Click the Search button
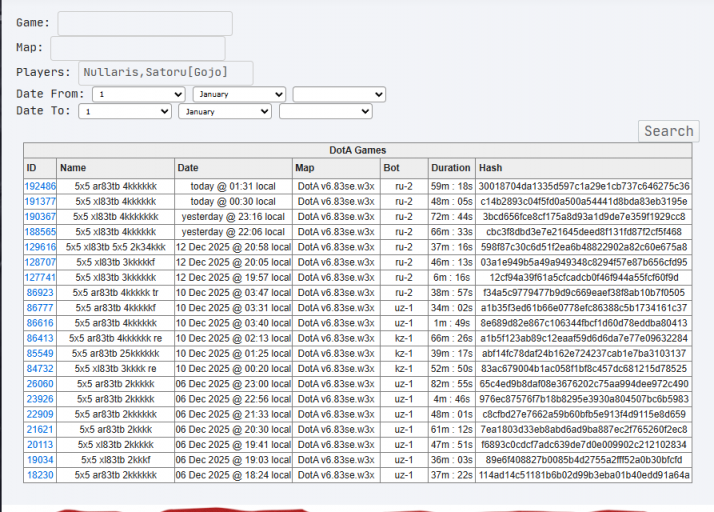This screenshot has height=512, width=714. (x=668, y=131)
